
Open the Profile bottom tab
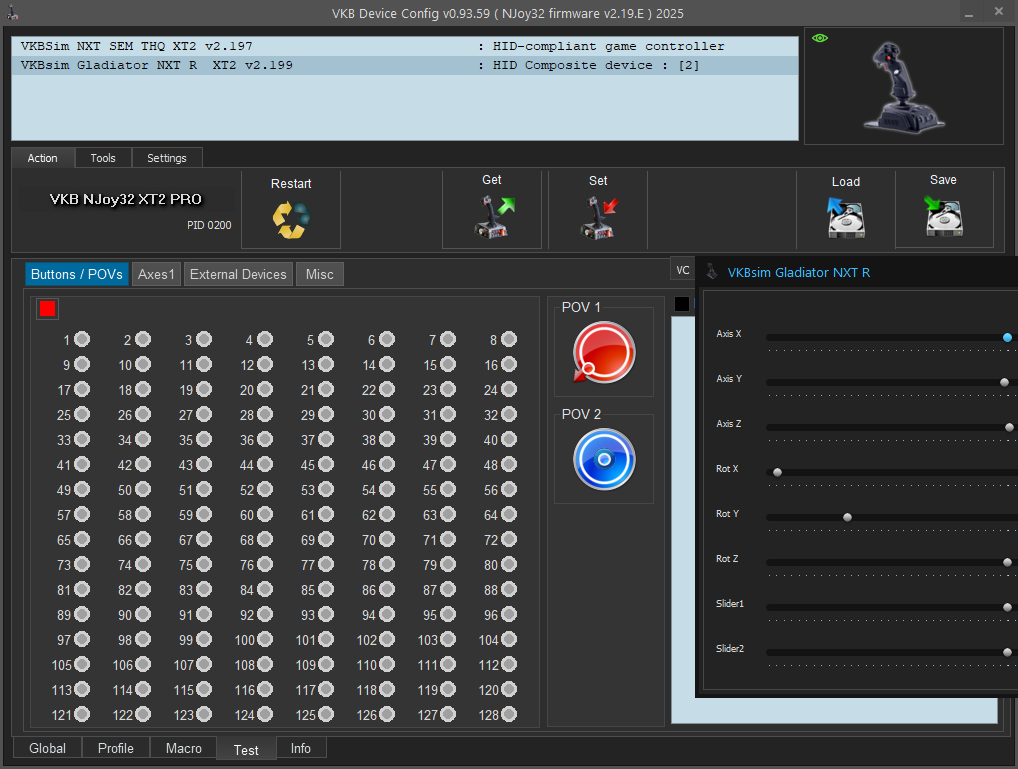116,748
